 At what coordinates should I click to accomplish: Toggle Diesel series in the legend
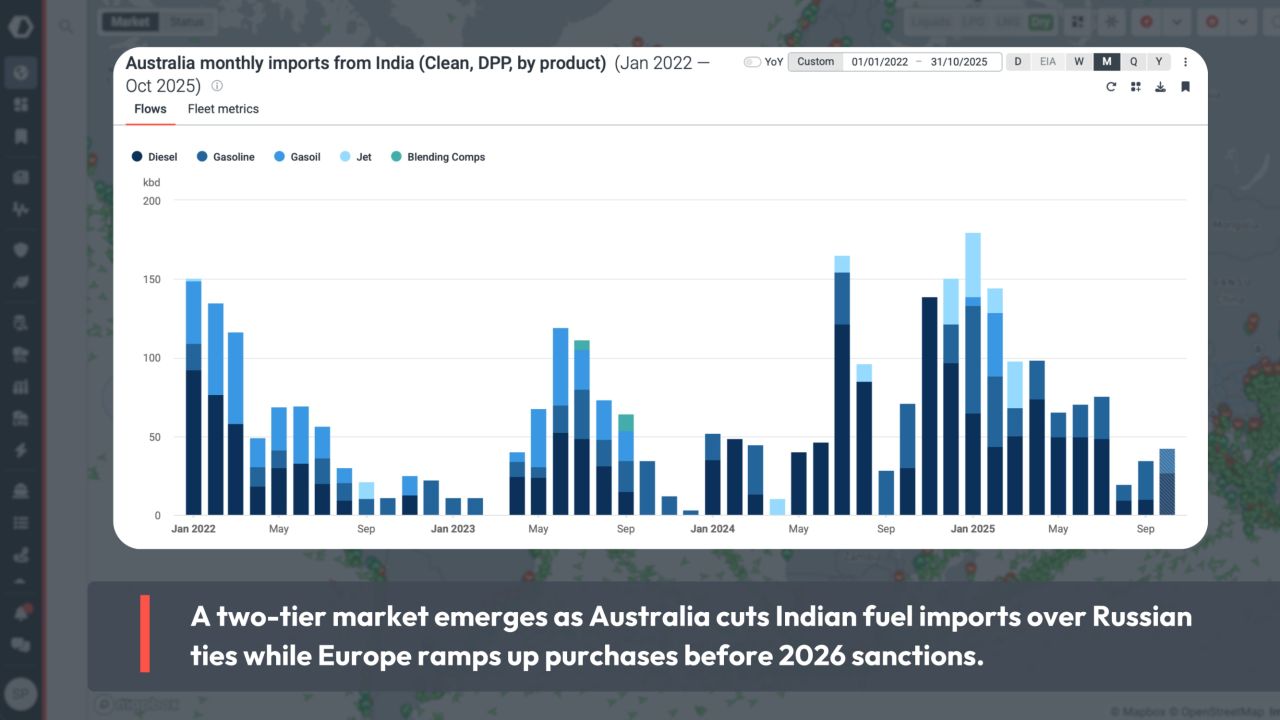click(x=155, y=157)
